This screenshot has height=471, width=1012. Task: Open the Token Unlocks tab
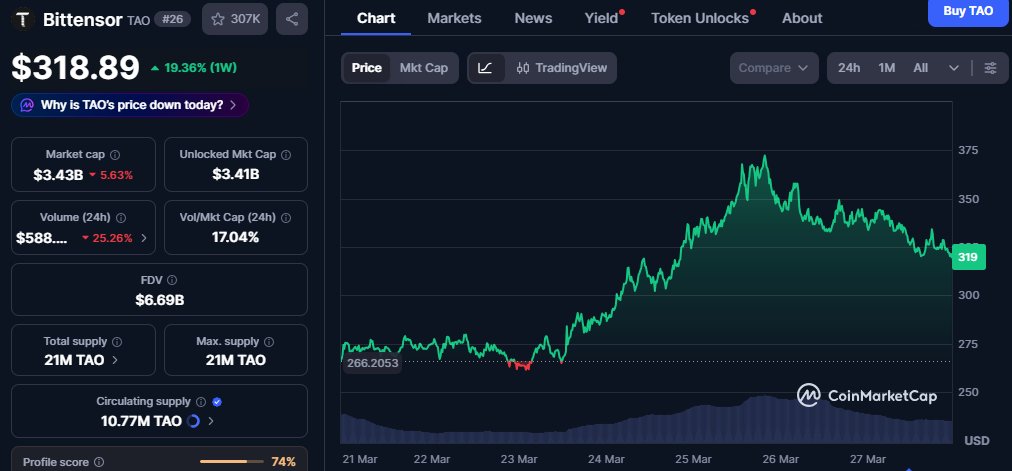coord(700,18)
